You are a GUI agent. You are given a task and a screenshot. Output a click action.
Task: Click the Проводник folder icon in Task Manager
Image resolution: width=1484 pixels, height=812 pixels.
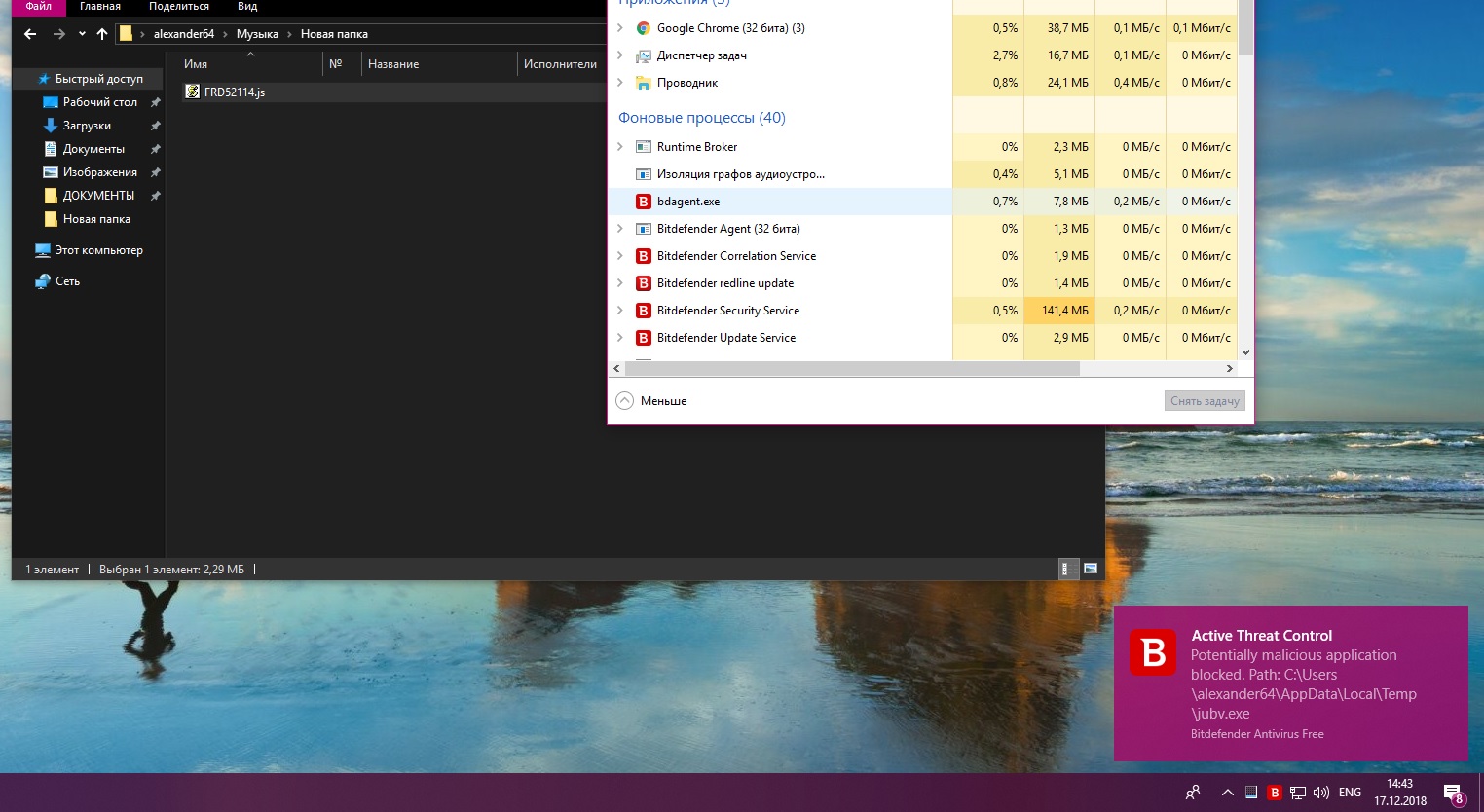coord(643,83)
